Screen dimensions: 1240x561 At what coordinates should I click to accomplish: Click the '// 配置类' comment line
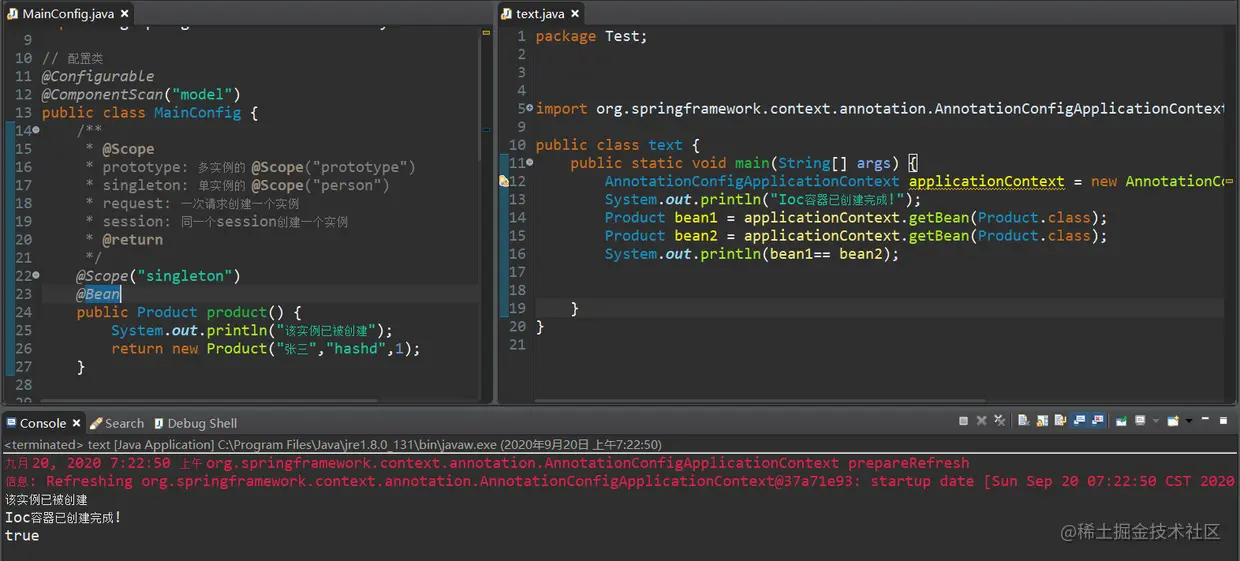(72, 58)
